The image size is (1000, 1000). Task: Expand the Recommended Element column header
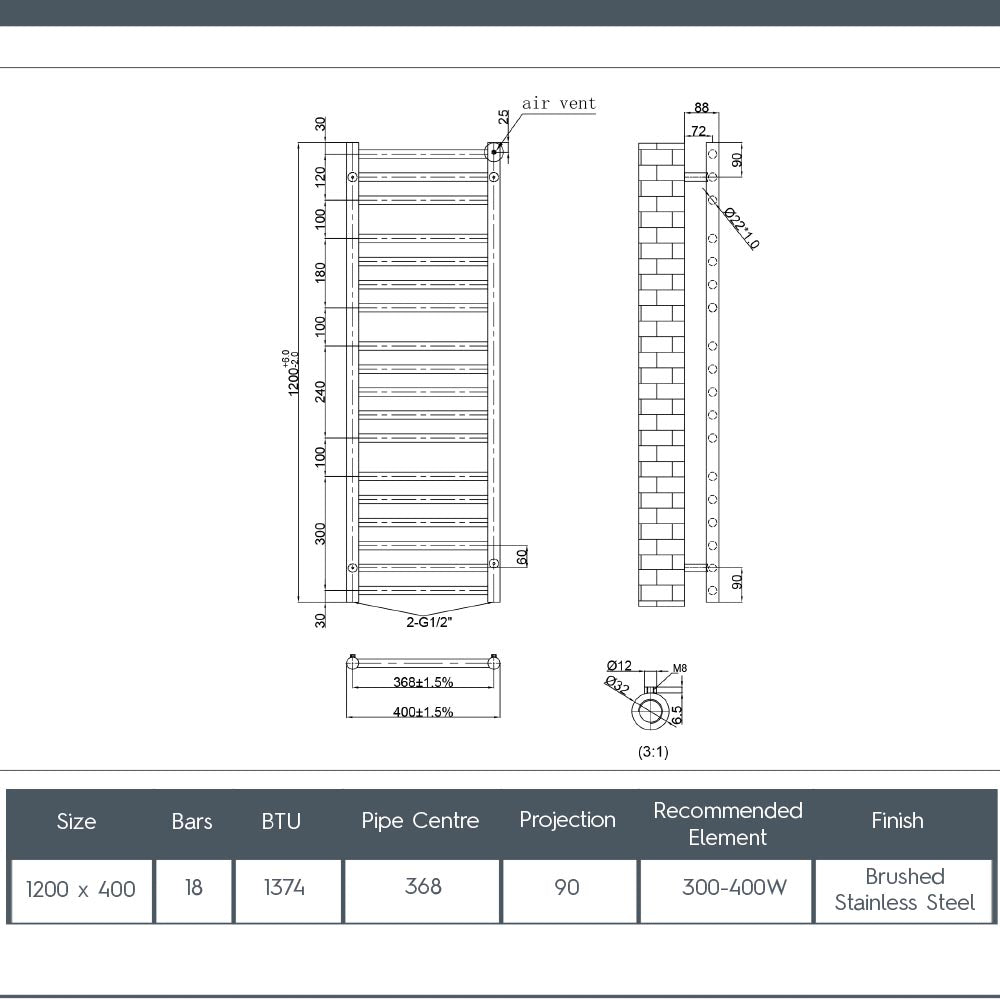(x=727, y=823)
